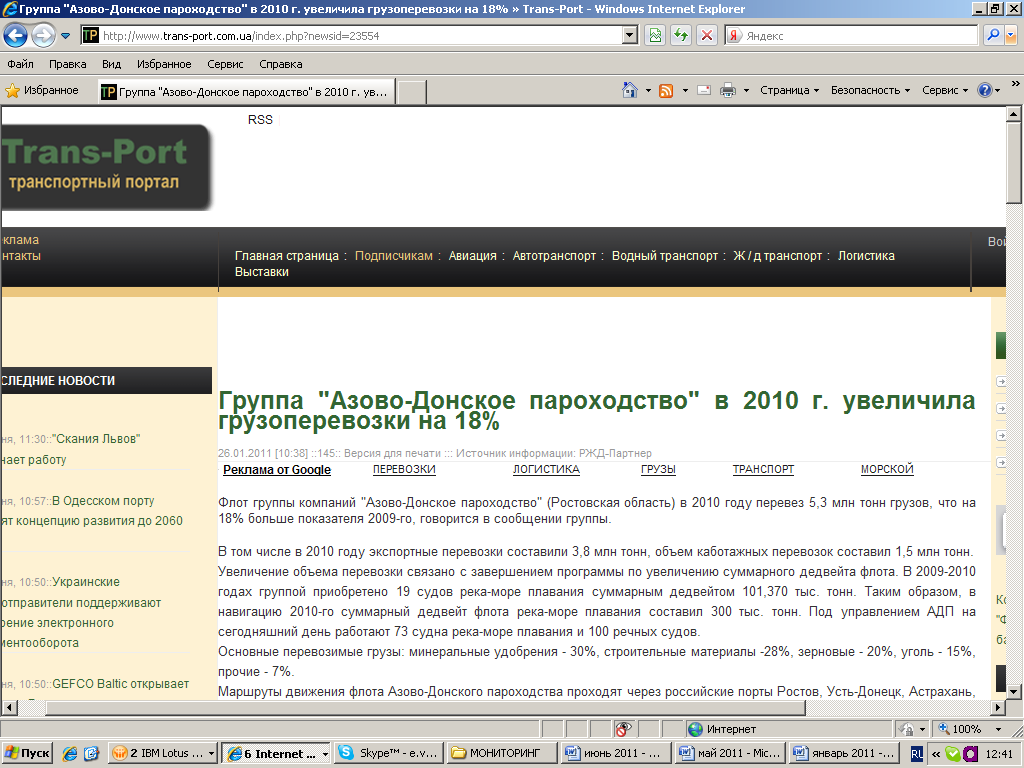1024x768 pixels.
Task: Click the МОРСКОЙ ad link
Action: pos(887,470)
